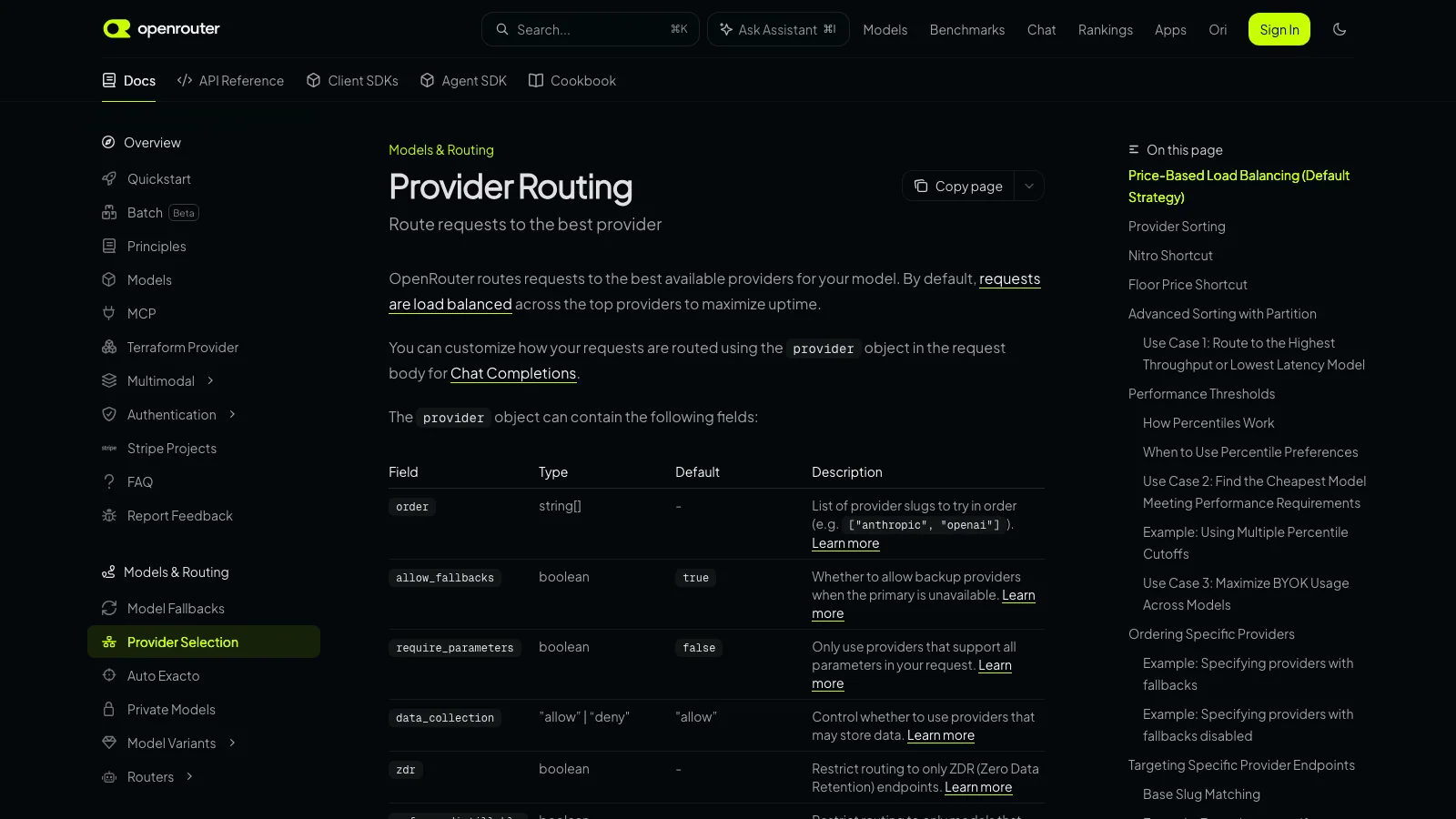Image resolution: width=1456 pixels, height=819 pixels.
Task: Click the Principles document icon
Action: [x=109, y=246]
